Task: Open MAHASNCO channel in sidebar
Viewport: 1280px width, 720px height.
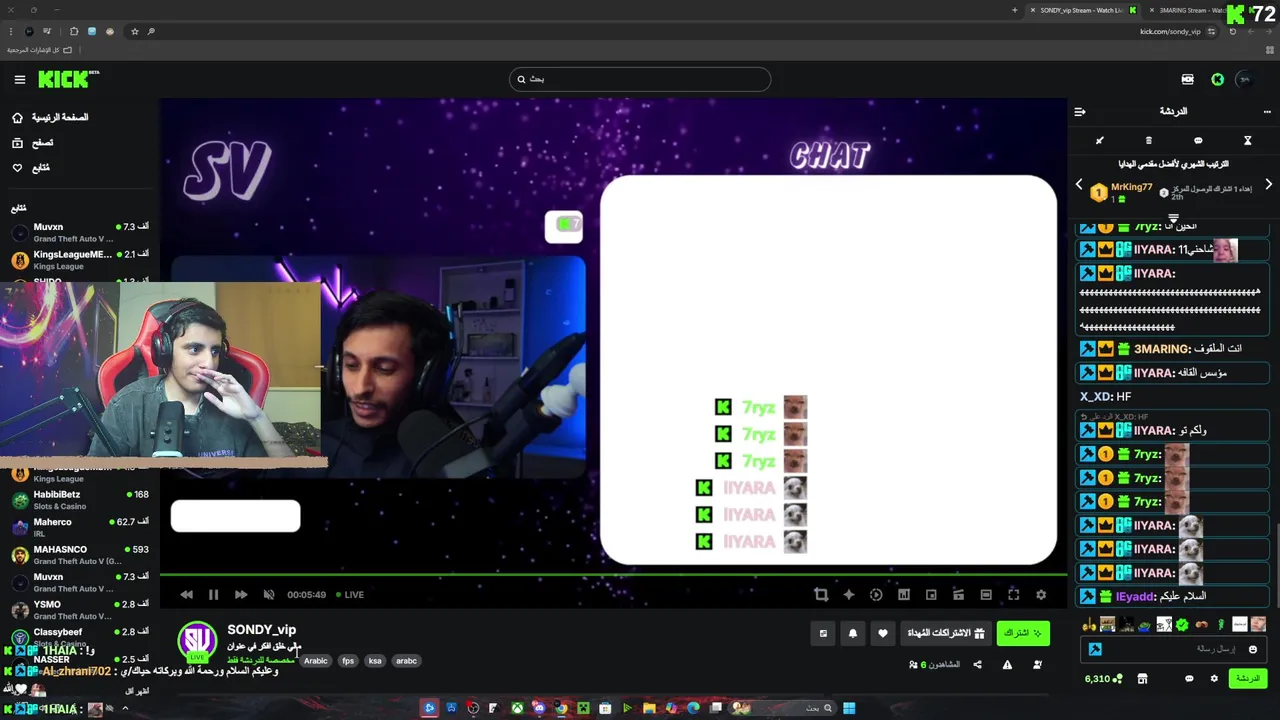Action: [80, 554]
